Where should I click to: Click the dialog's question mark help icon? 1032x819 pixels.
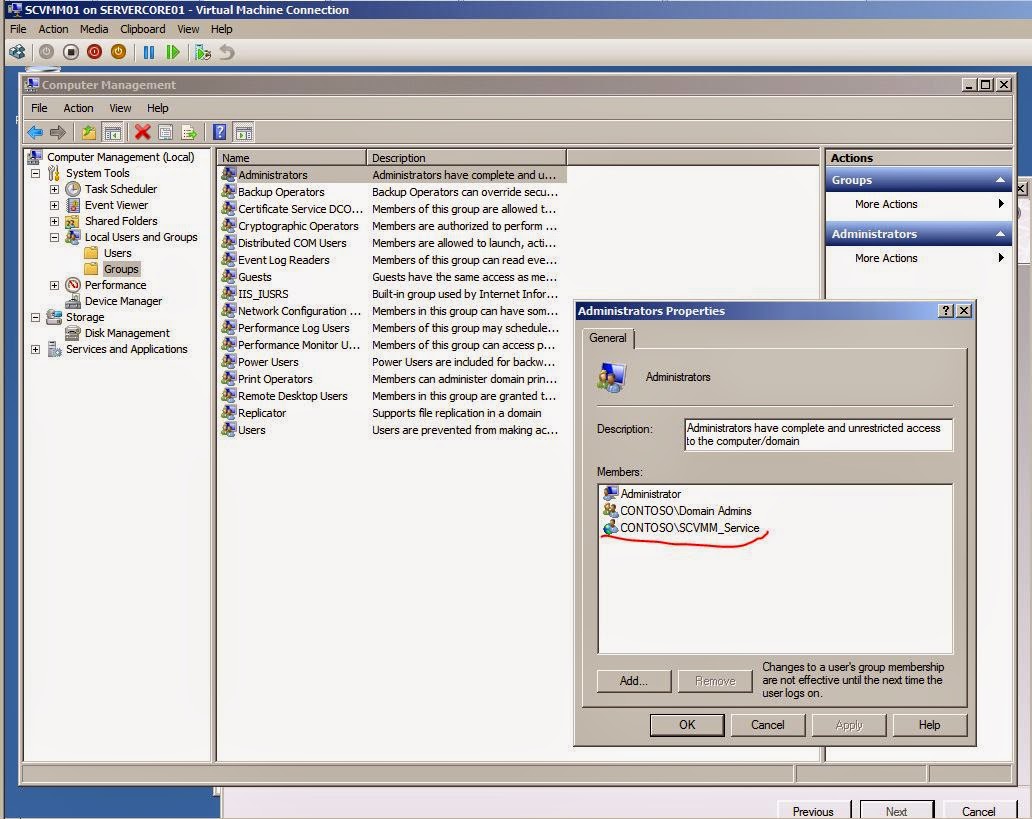946,311
